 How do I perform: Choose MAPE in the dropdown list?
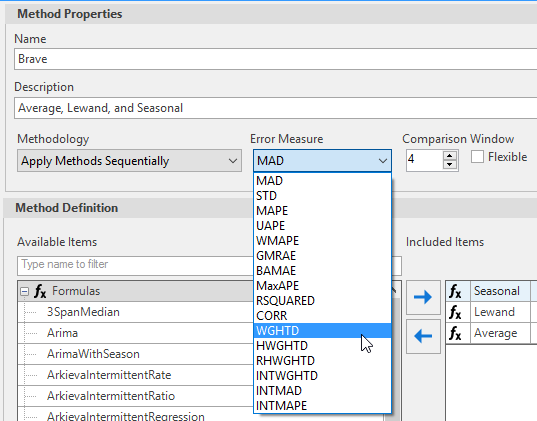point(322,211)
